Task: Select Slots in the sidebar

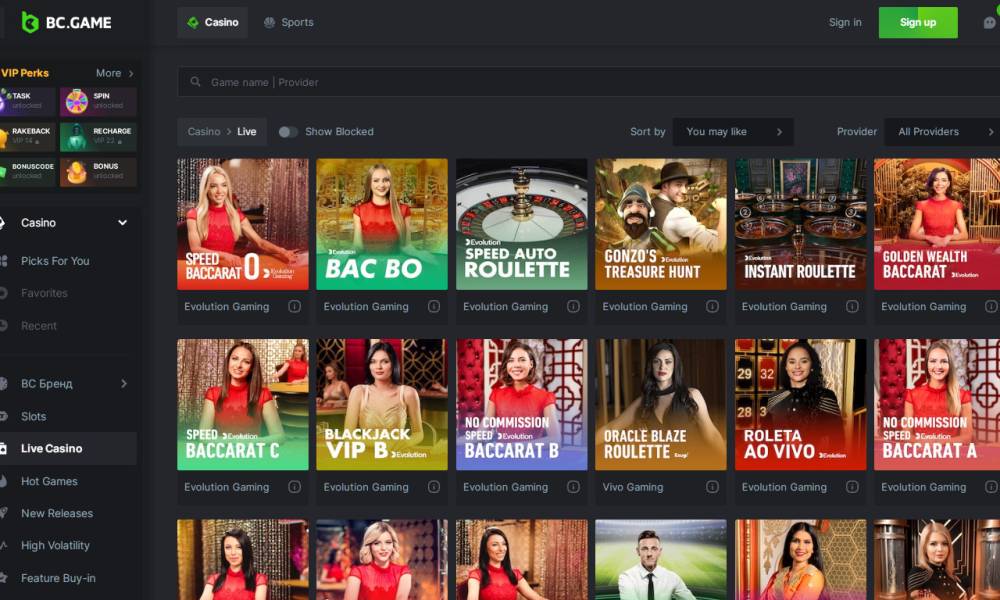Action: (34, 416)
